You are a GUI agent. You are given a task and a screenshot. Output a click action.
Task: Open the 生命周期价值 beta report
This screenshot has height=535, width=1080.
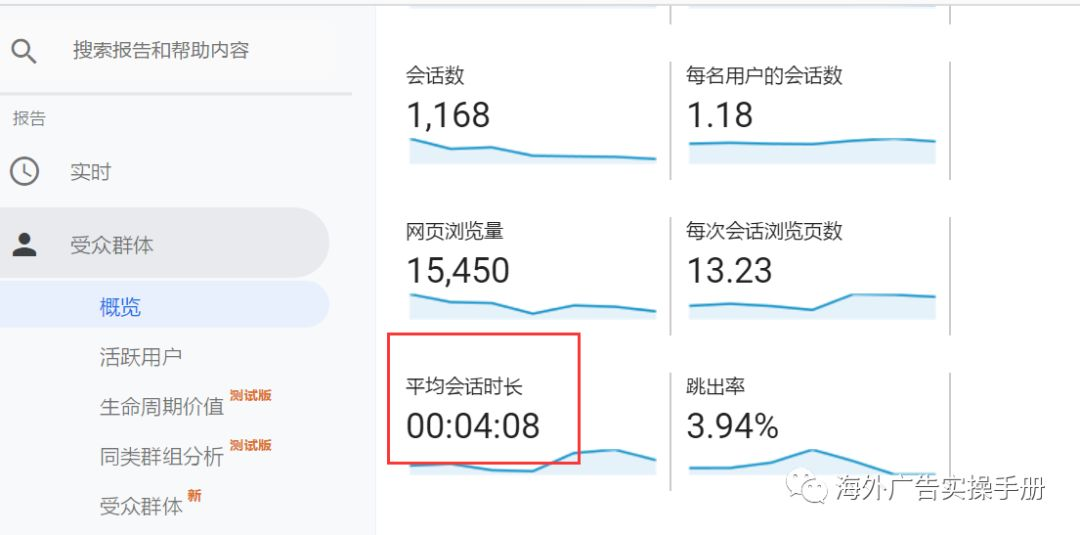[x=161, y=407]
